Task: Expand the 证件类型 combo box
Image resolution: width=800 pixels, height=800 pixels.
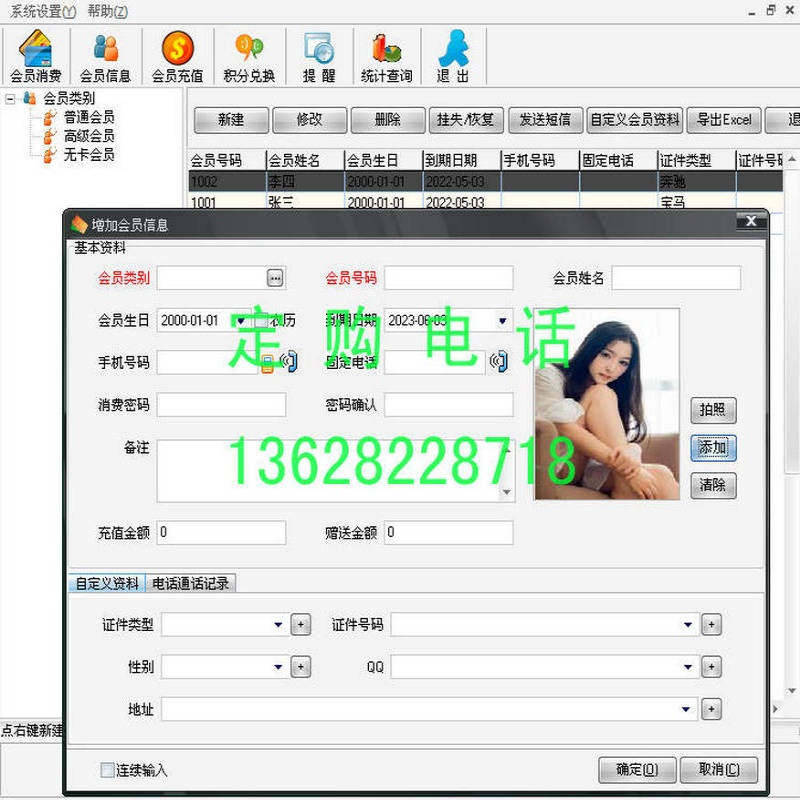Action: tap(279, 623)
